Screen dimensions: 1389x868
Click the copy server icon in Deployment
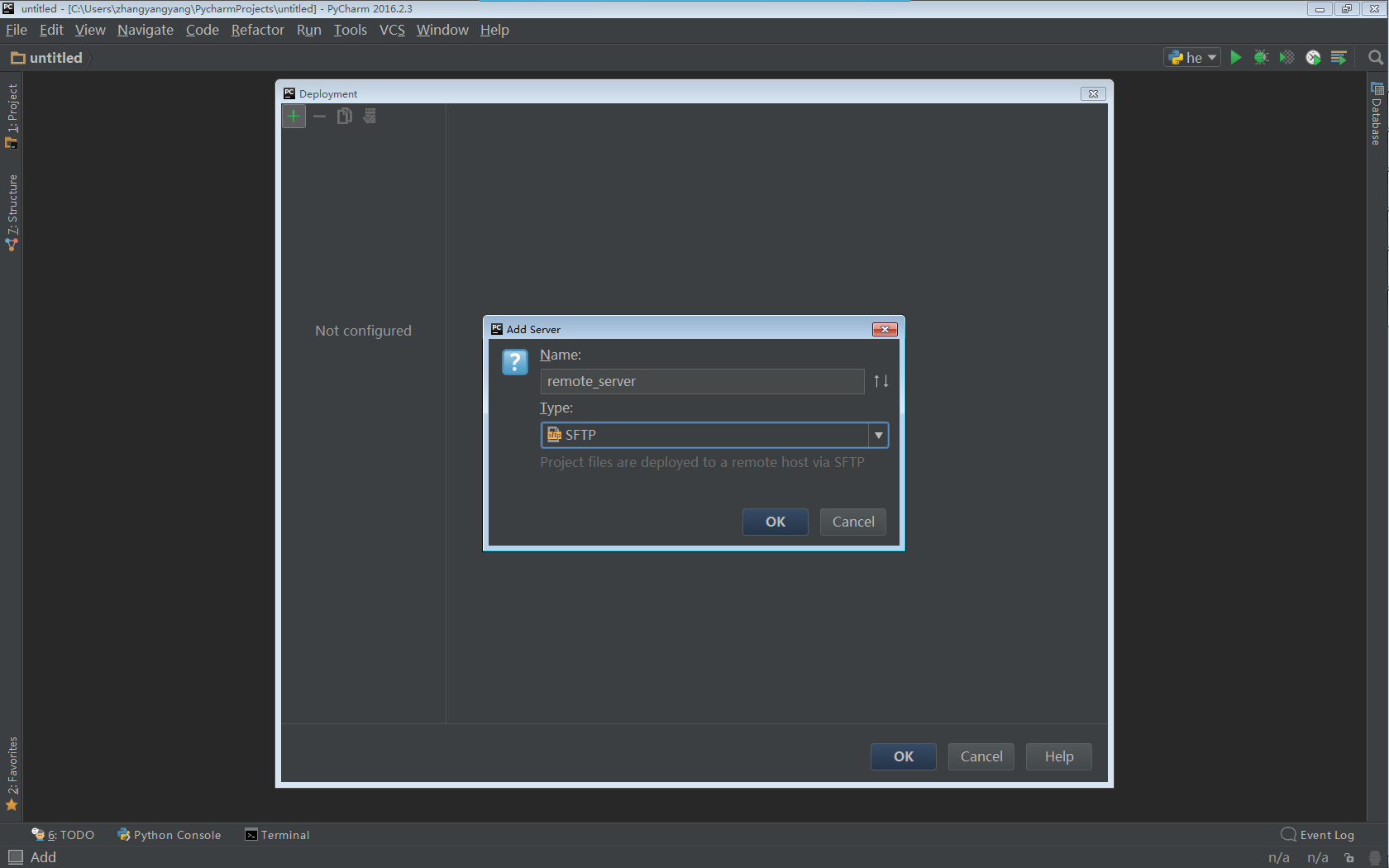(x=345, y=116)
